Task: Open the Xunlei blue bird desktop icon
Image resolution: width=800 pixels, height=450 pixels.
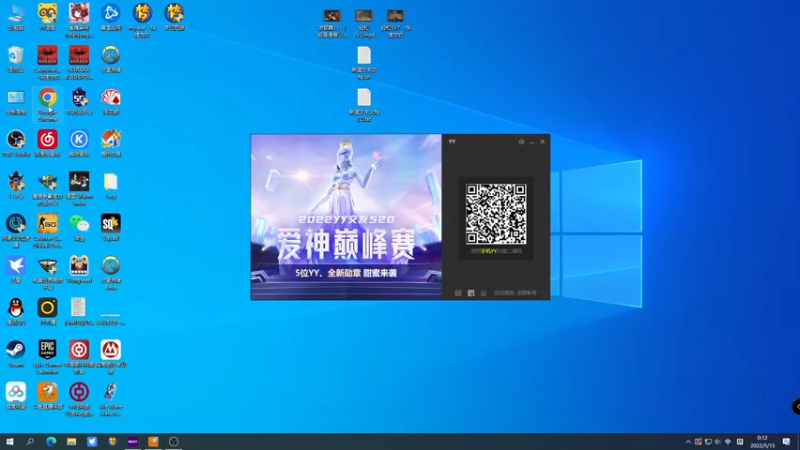Action: coord(16,270)
